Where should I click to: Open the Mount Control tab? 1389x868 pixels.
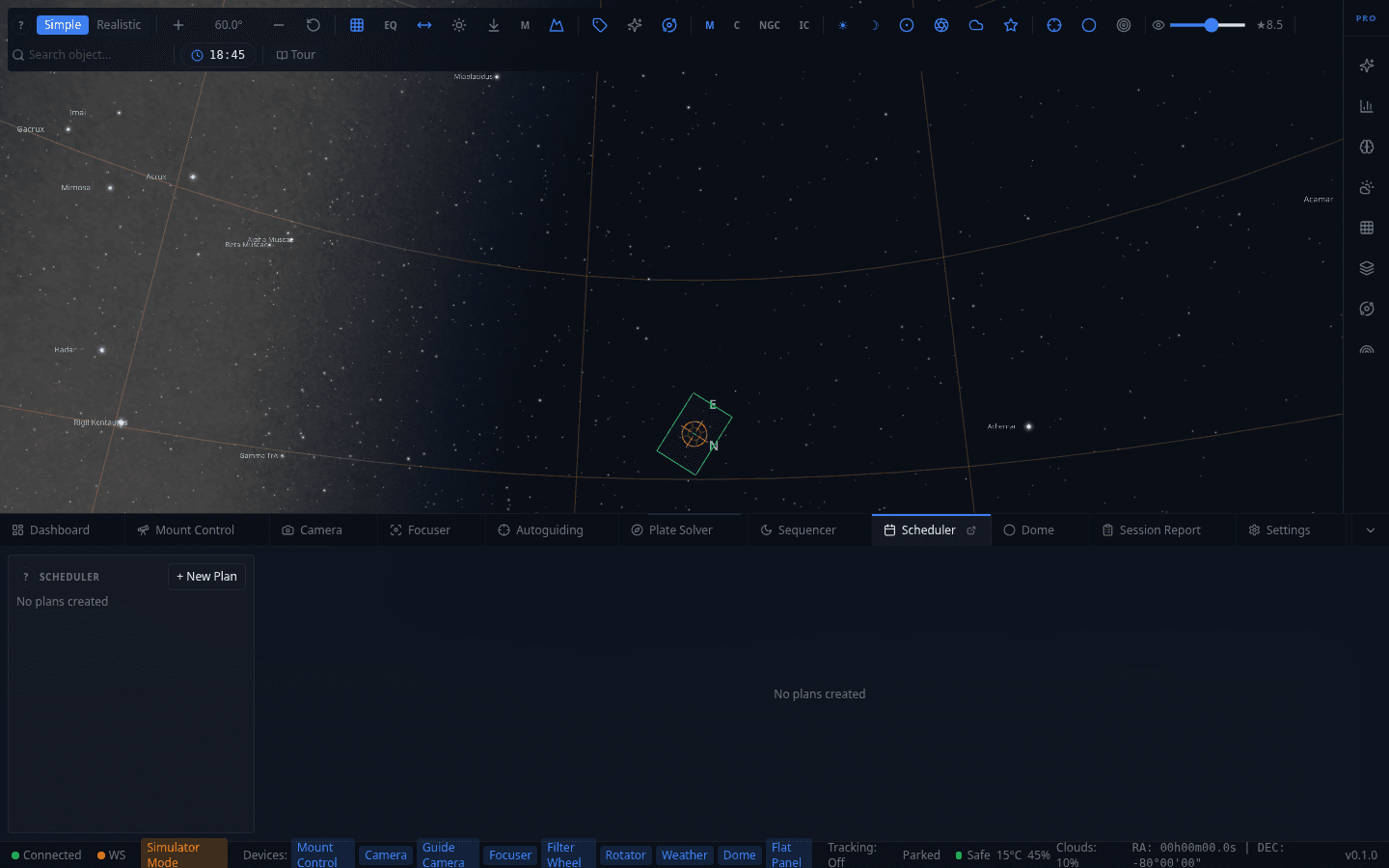tap(185, 530)
